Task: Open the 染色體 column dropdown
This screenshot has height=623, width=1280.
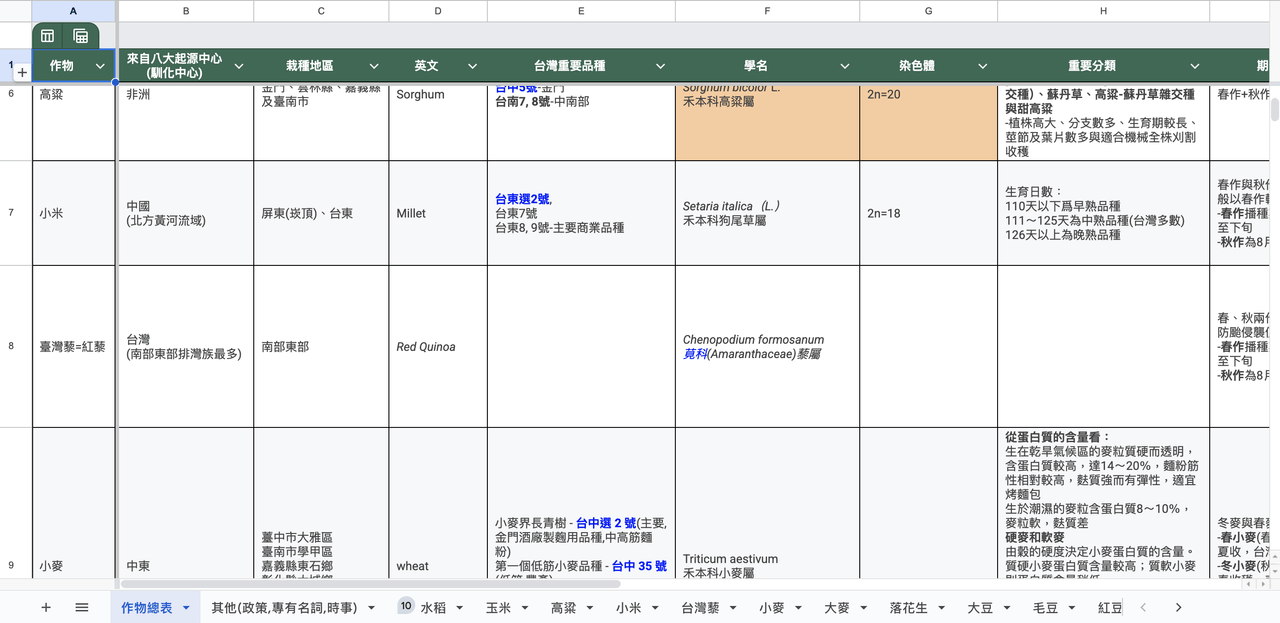Action: click(982, 66)
